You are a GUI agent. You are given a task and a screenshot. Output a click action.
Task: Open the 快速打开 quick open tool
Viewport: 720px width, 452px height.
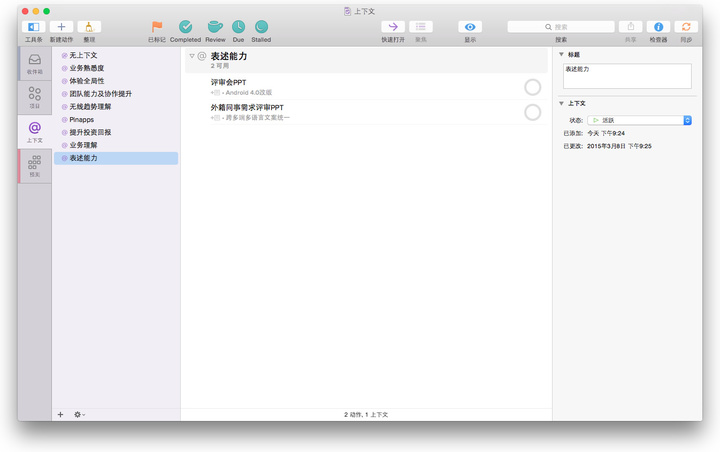pyautogui.click(x=393, y=27)
